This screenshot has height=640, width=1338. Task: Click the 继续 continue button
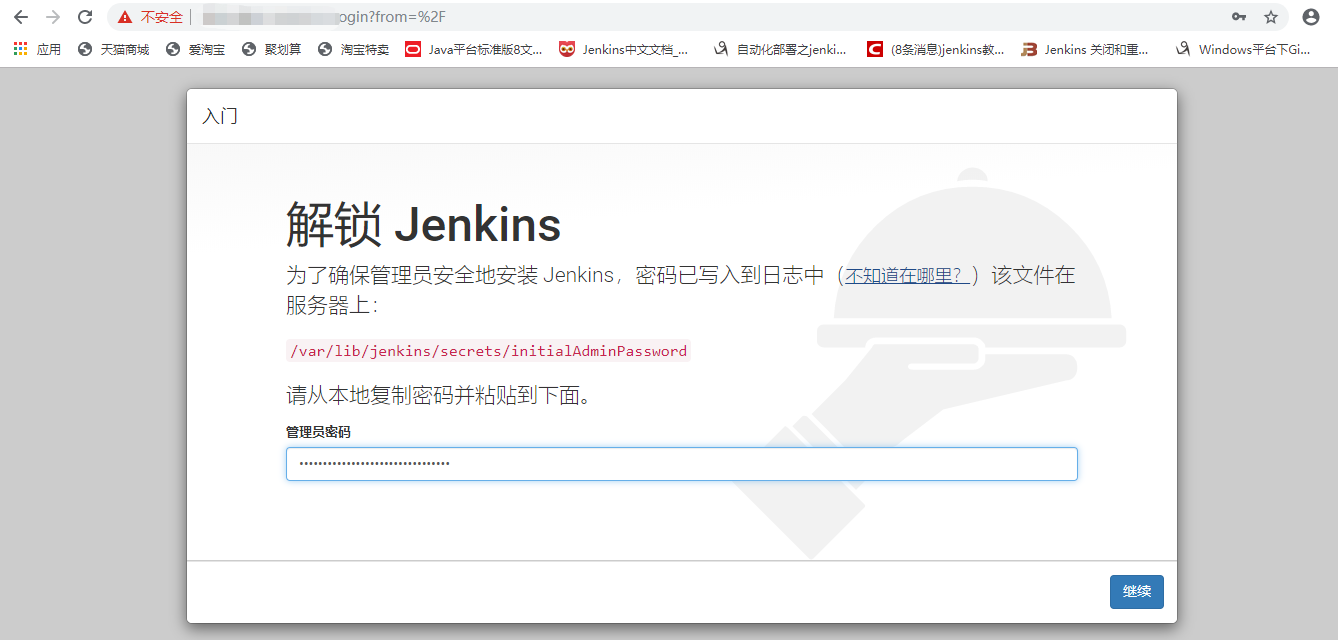point(1137,592)
